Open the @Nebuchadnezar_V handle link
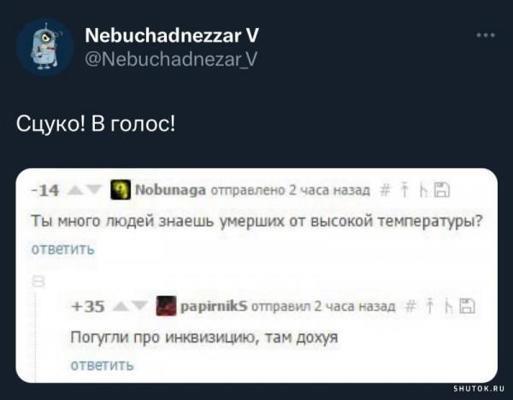513x400 pixels. (171, 59)
